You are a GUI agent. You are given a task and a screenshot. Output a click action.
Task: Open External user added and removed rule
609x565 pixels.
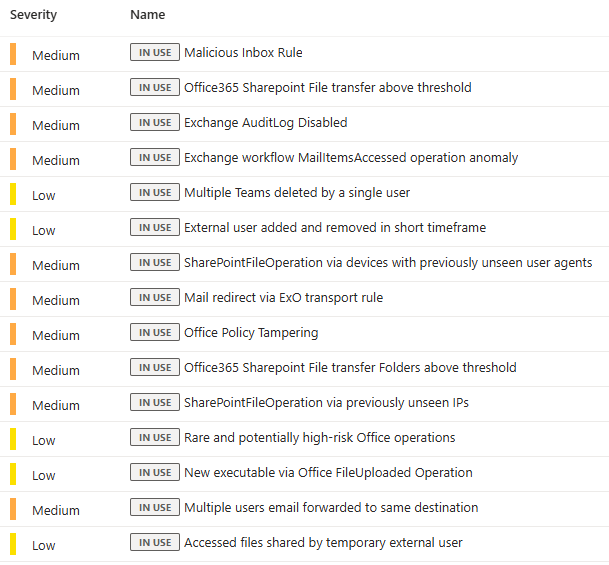pos(335,228)
